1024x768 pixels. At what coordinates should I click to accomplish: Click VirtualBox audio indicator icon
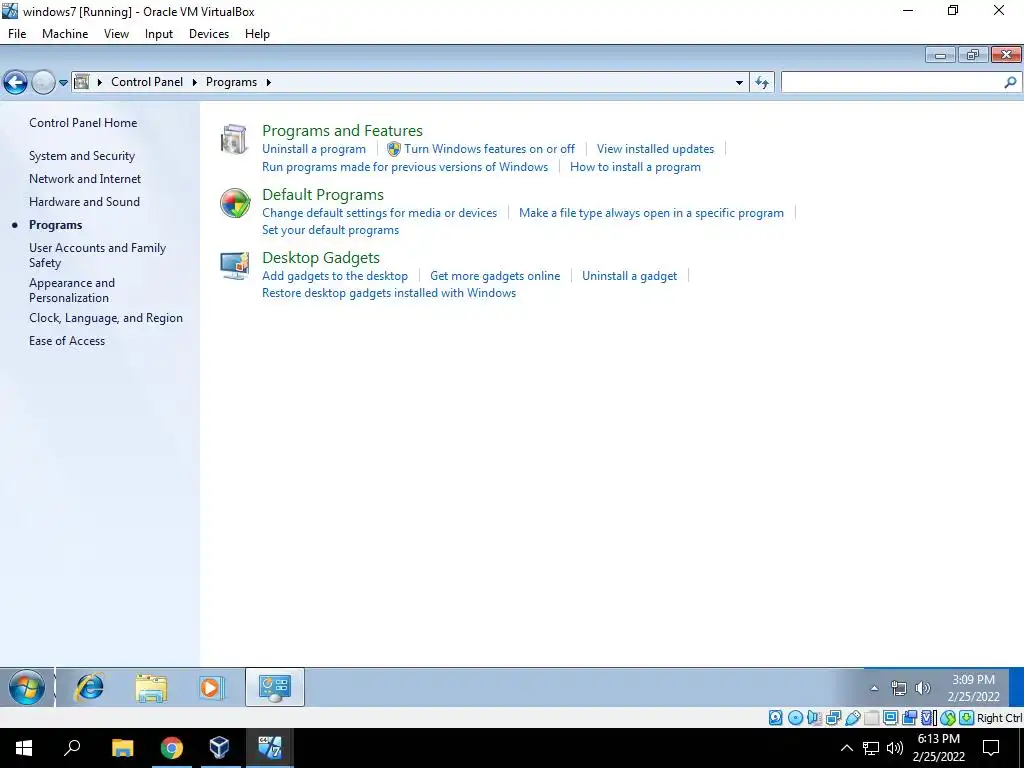click(814, 718)
